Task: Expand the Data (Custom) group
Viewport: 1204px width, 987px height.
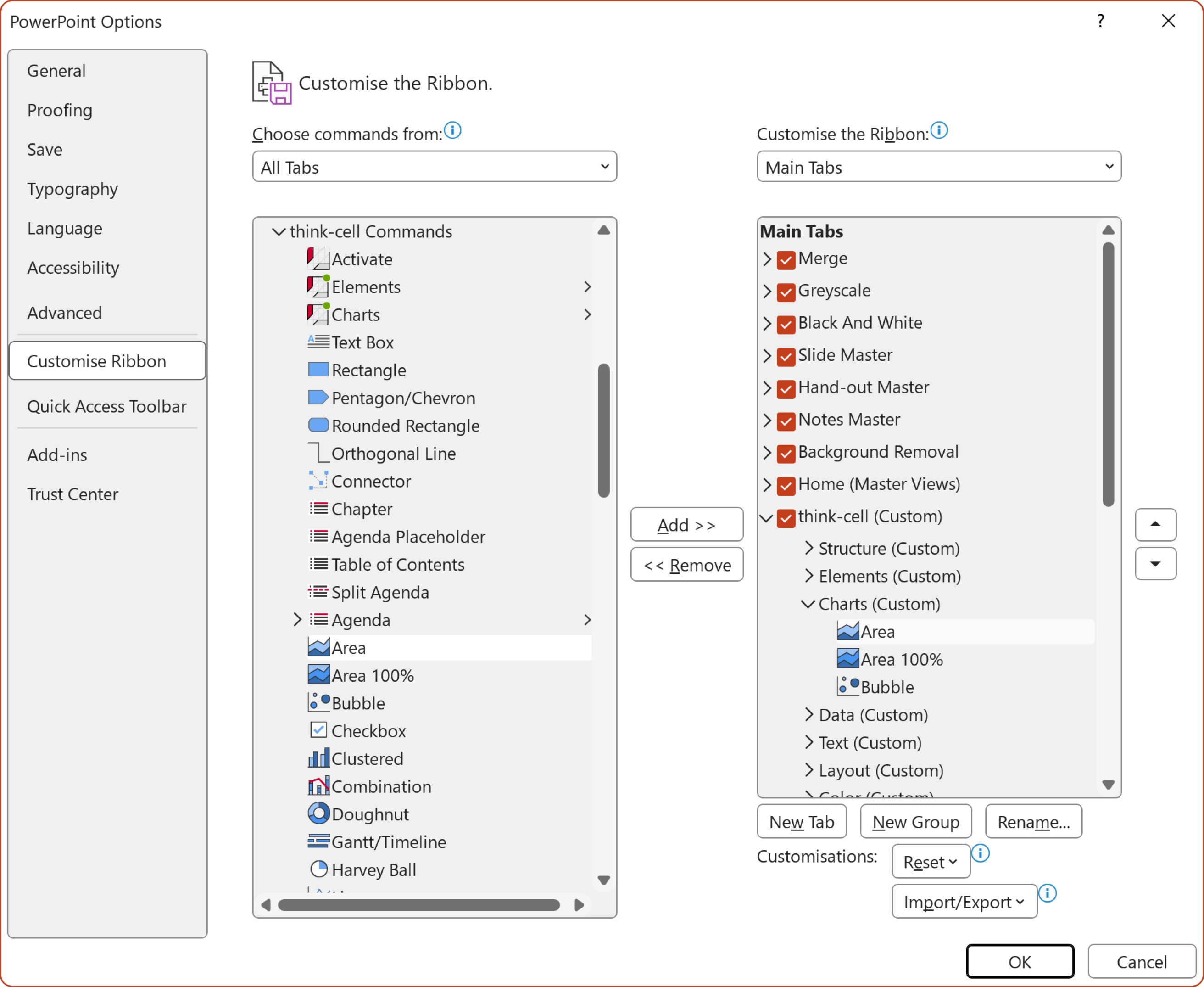Action: 808,715
